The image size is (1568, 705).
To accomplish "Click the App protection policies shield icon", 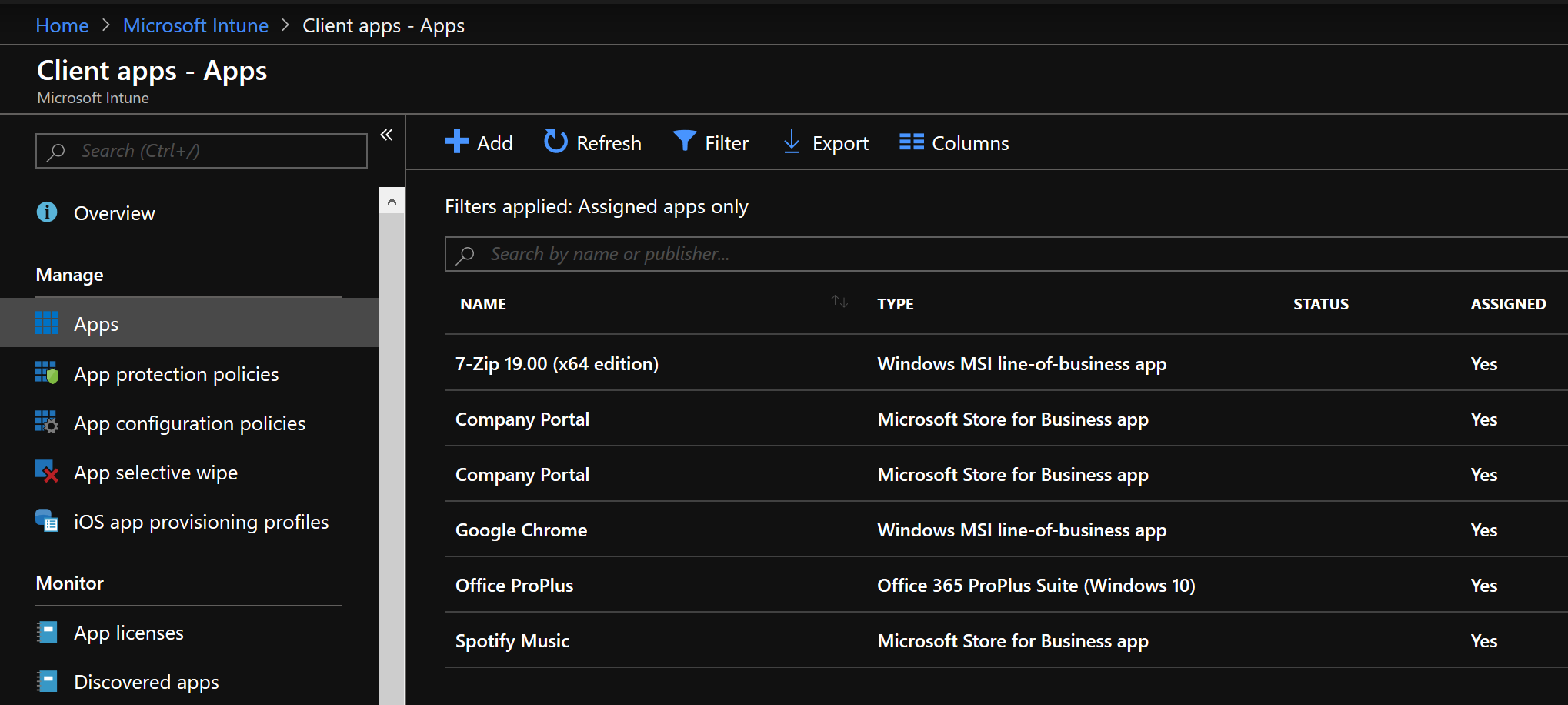I will [47, 373].
